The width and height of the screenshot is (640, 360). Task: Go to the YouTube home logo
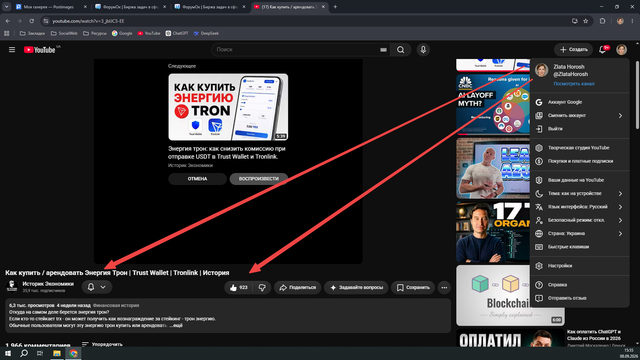point(40,50)
